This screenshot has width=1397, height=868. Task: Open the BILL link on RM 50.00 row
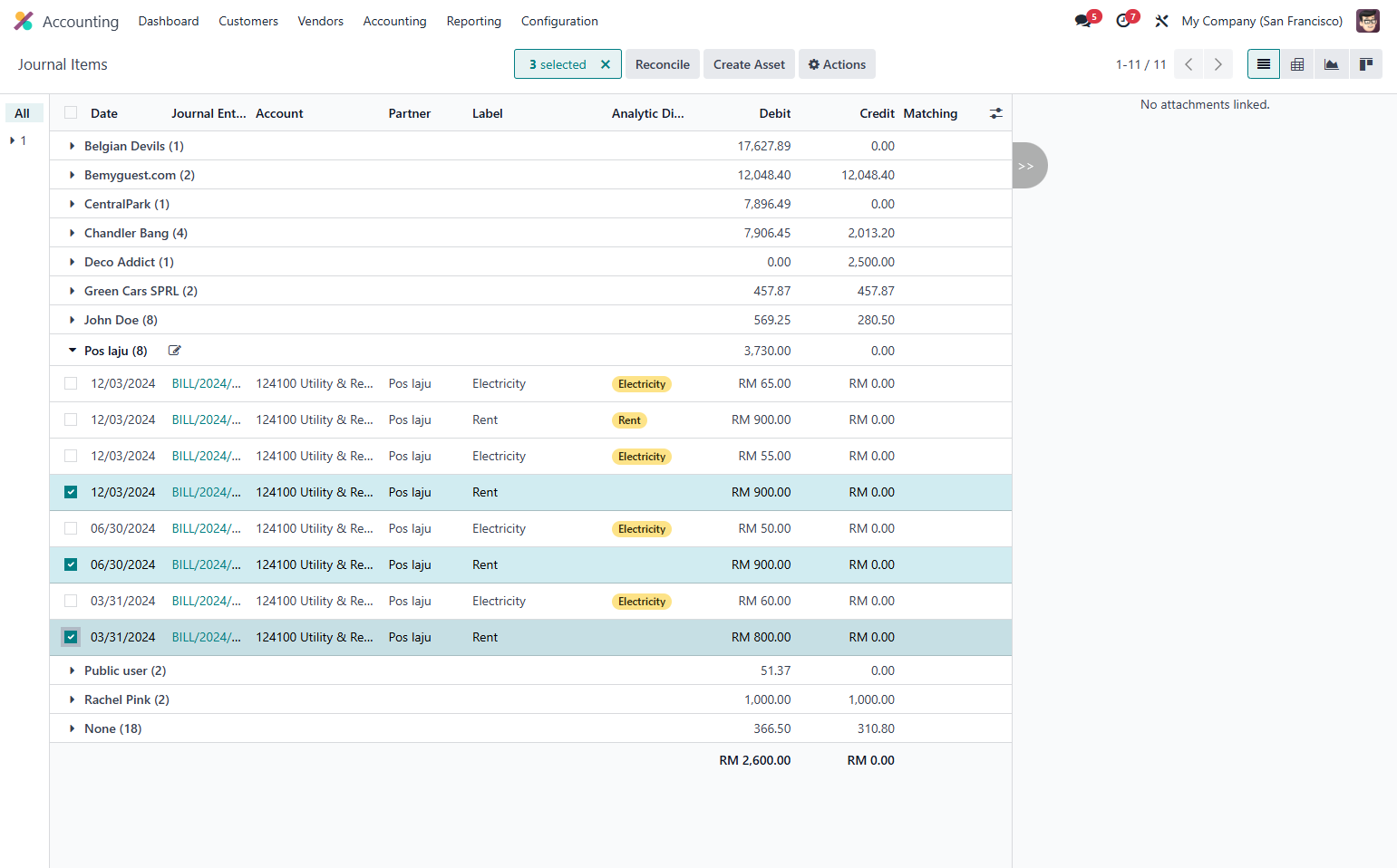(x=207, y=528)
